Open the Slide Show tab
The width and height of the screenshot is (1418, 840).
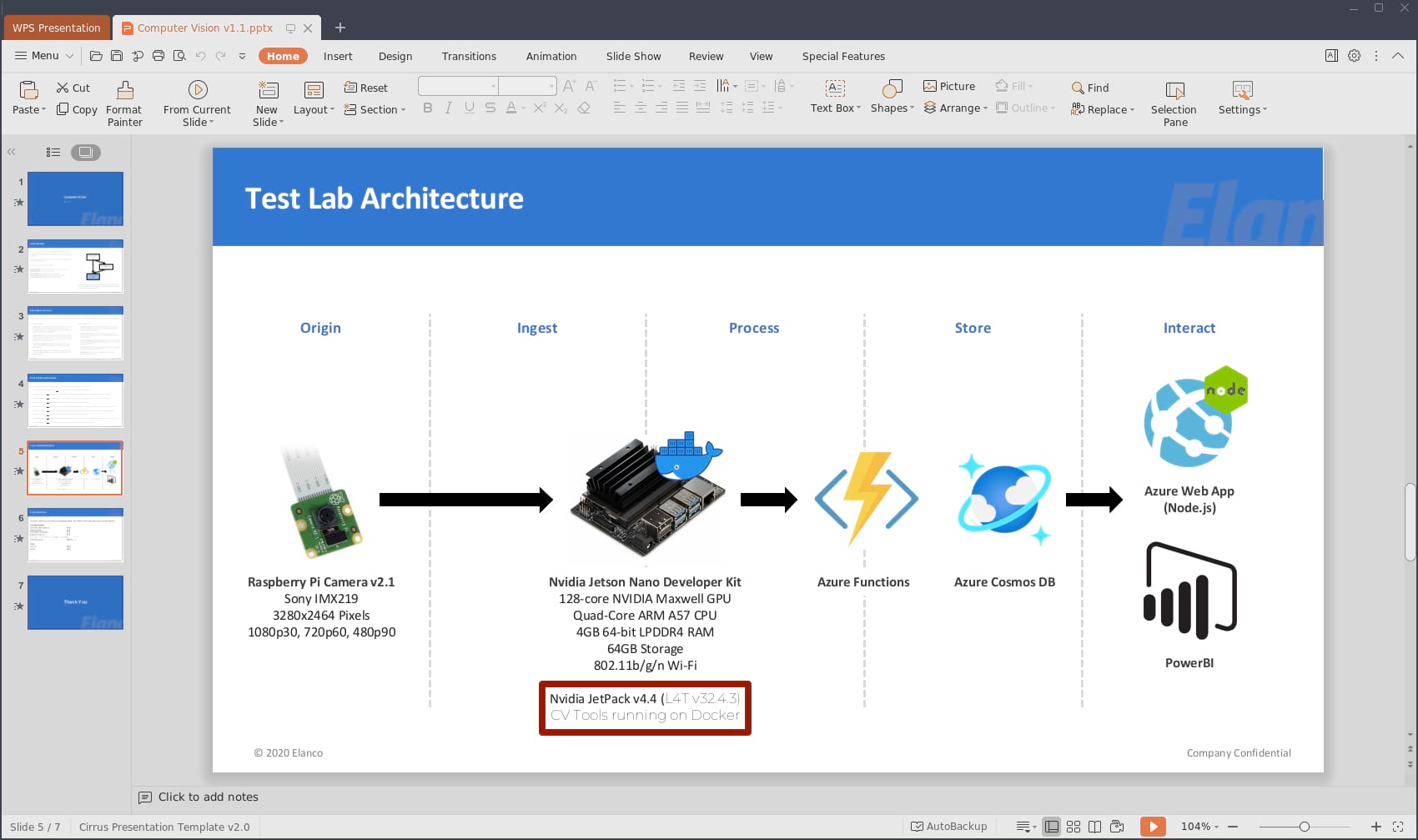point(633,56)
